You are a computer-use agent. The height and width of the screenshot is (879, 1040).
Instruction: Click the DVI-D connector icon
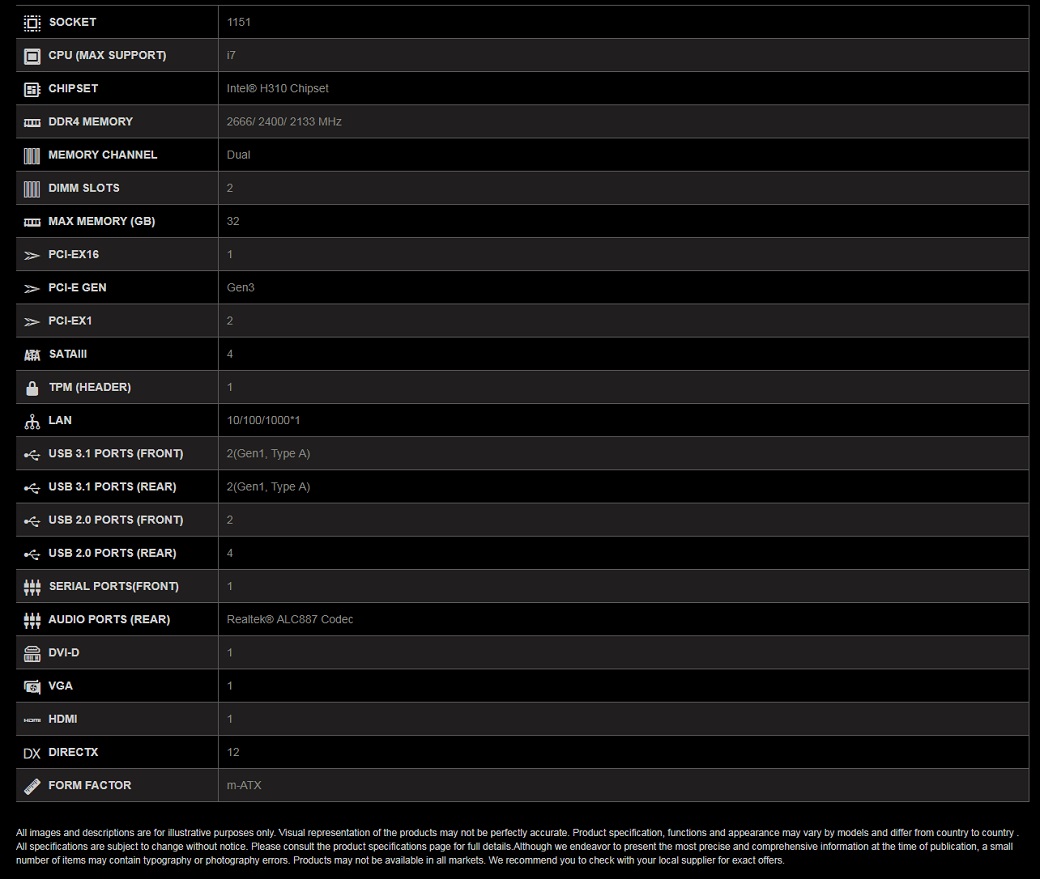click(32, 653)
